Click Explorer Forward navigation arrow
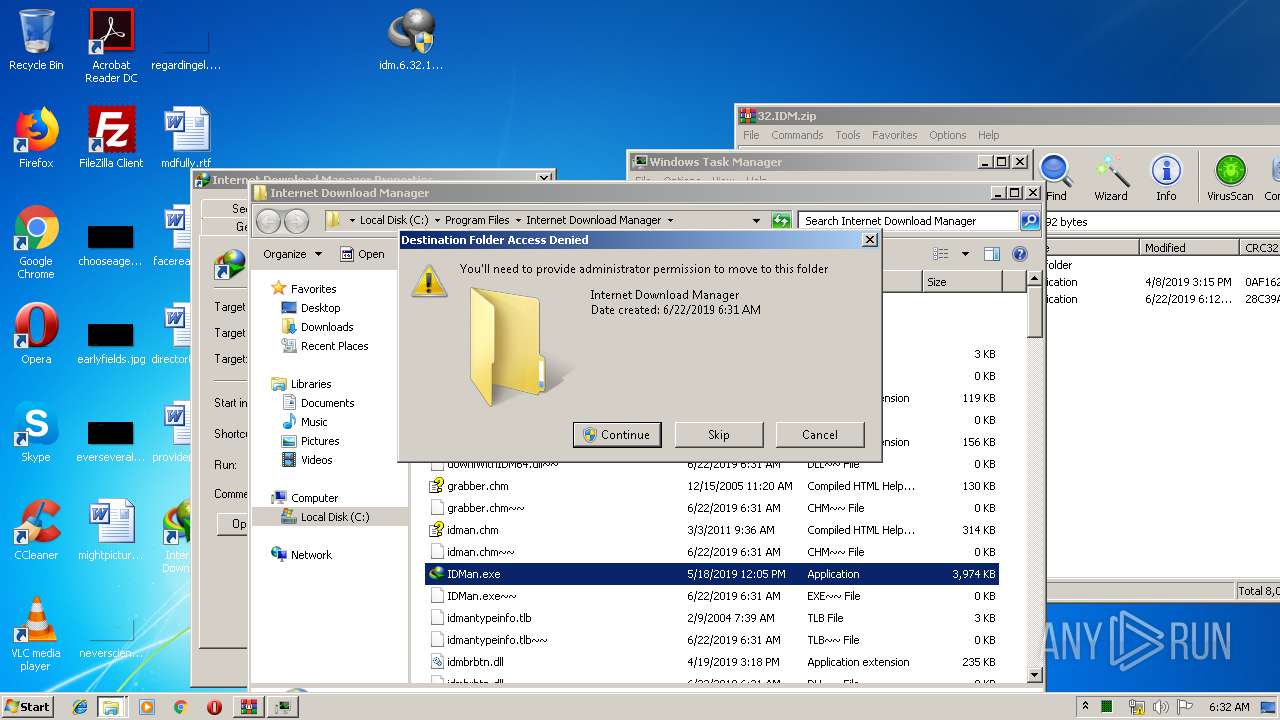The image size is (1280, 720). coord(297,221)
